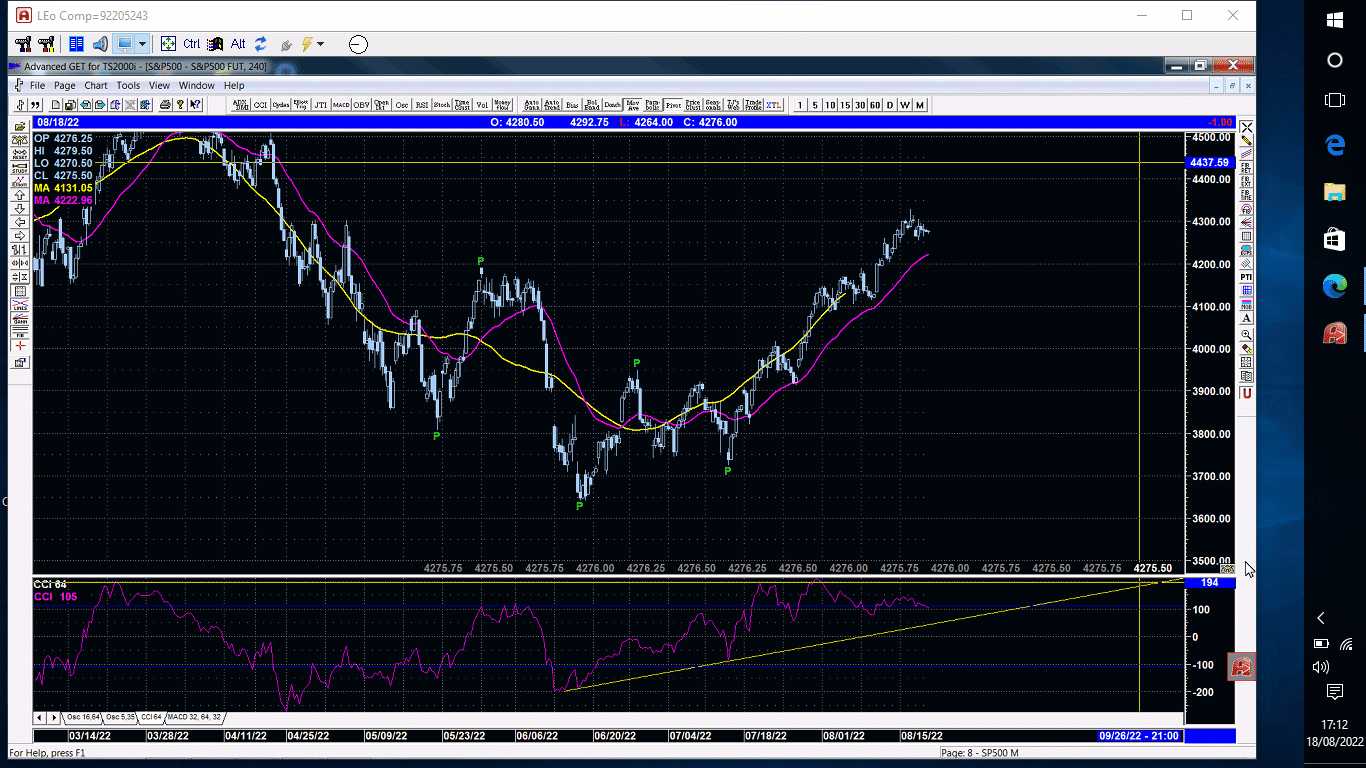Select the Osc 16,64 bottom tab

click(x=83, y=717)
